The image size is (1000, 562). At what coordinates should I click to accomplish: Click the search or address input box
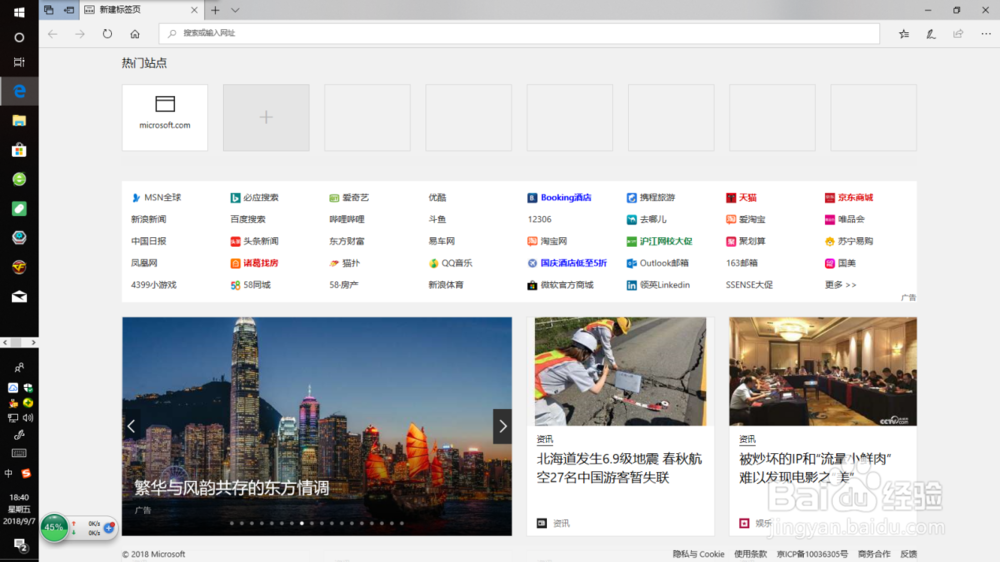(x=519, y=33)
